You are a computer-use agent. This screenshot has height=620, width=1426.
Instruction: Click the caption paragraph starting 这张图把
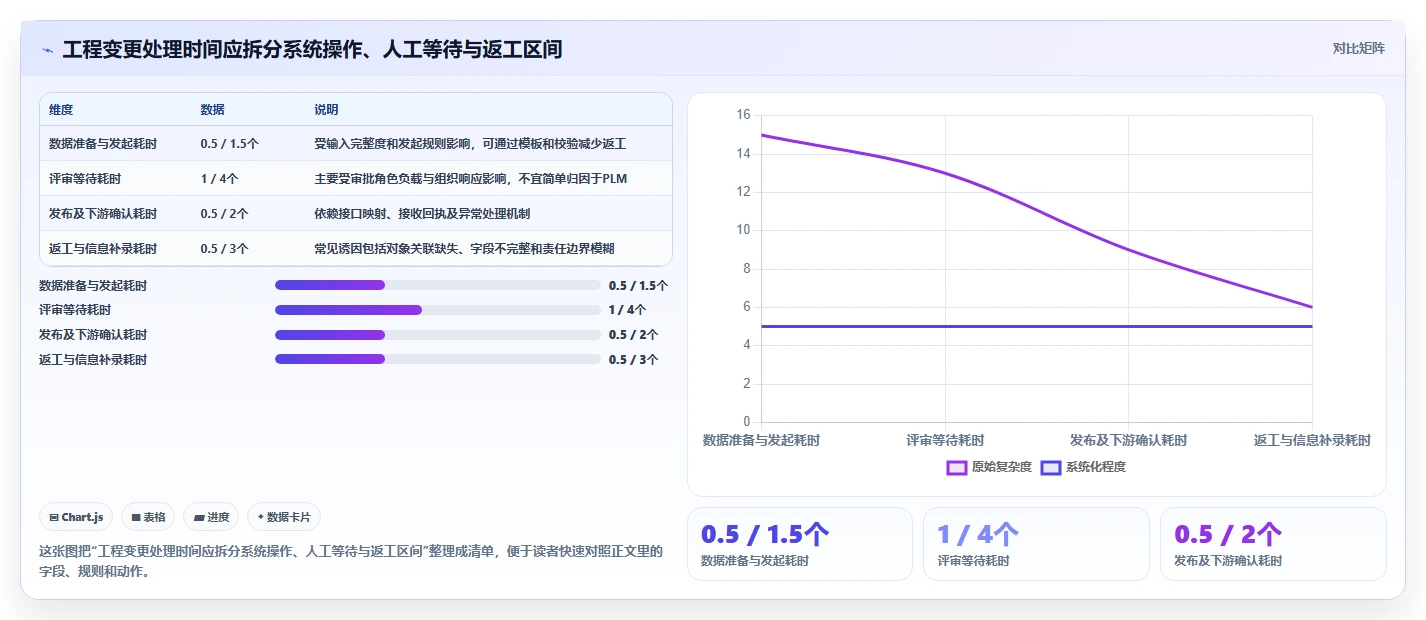coord(351,562)
